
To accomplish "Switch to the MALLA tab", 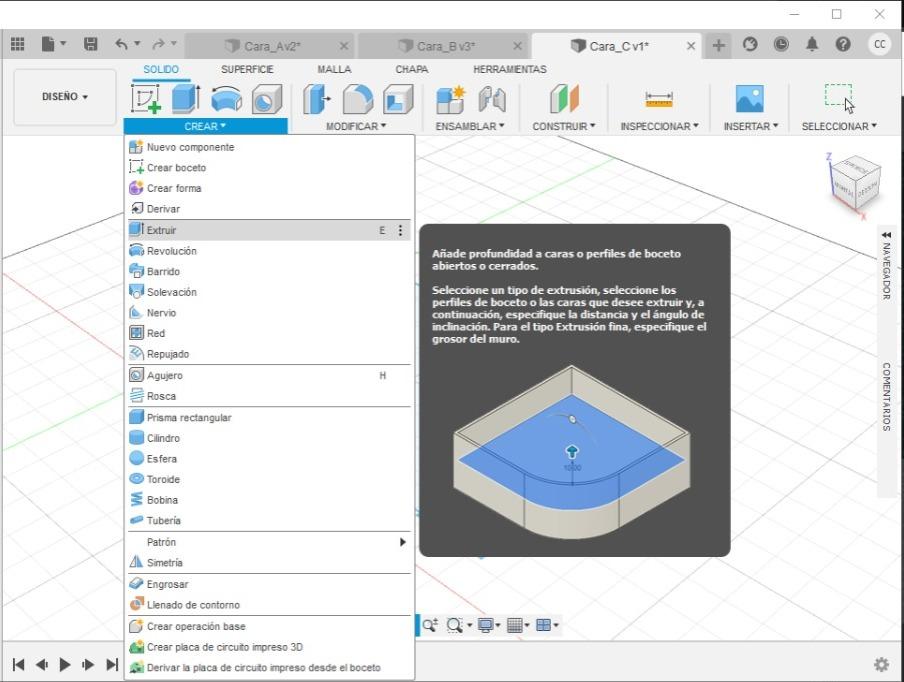I will (334, 69).
